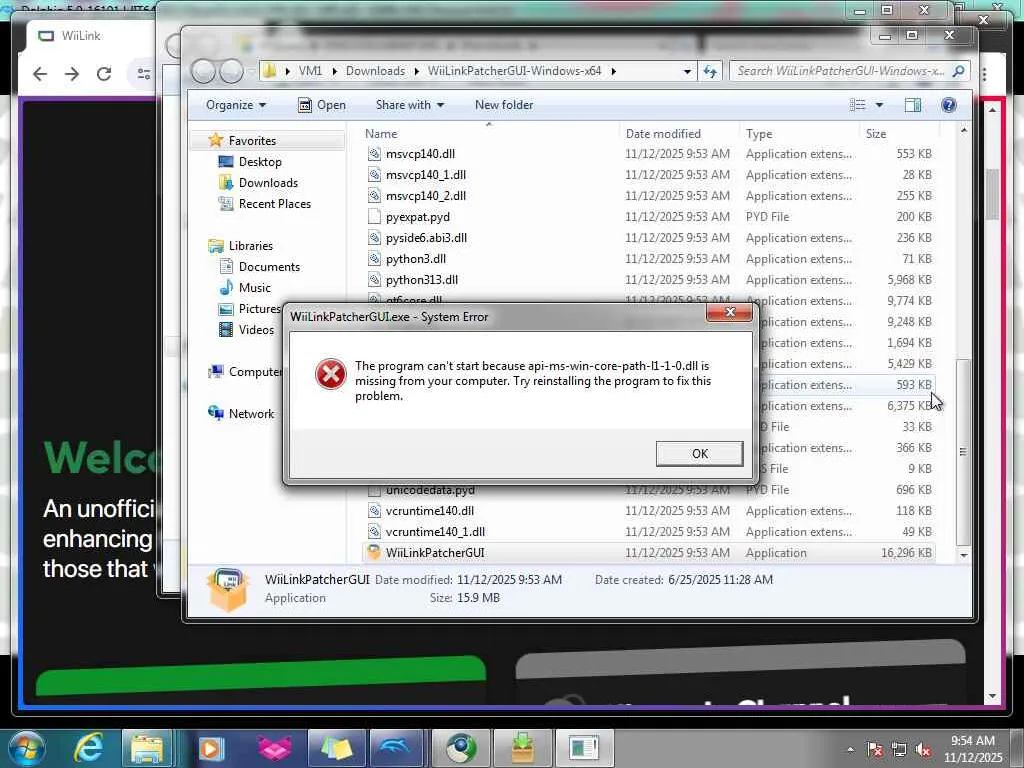This screenshot has height=768, width=1024.
Task: Open the Dolphin emulator taskbar button
Action: pos(398,748)
